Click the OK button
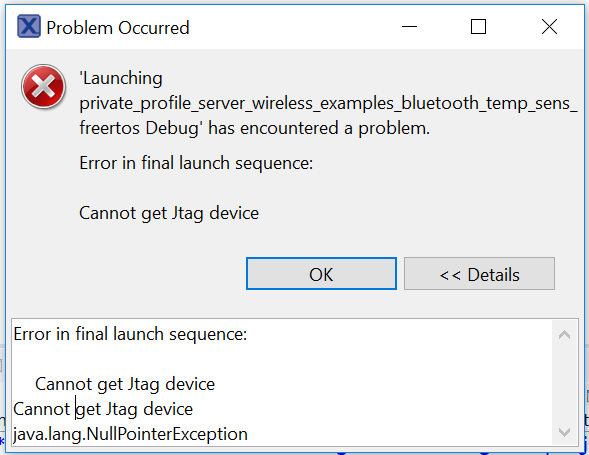Viewport: 589px width, 455px height. [321, 274]
